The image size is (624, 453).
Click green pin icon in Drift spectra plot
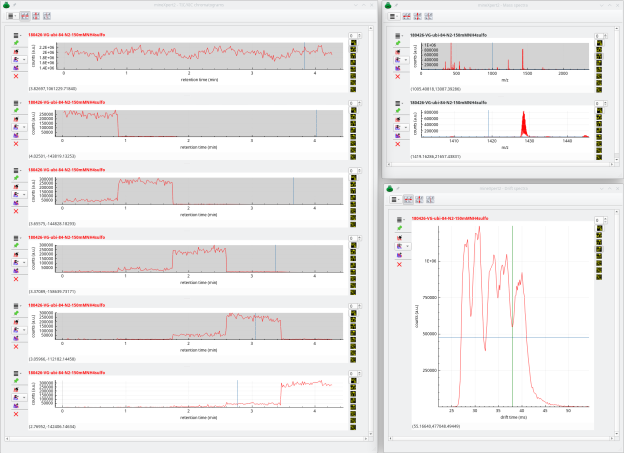tap(399, 230)
